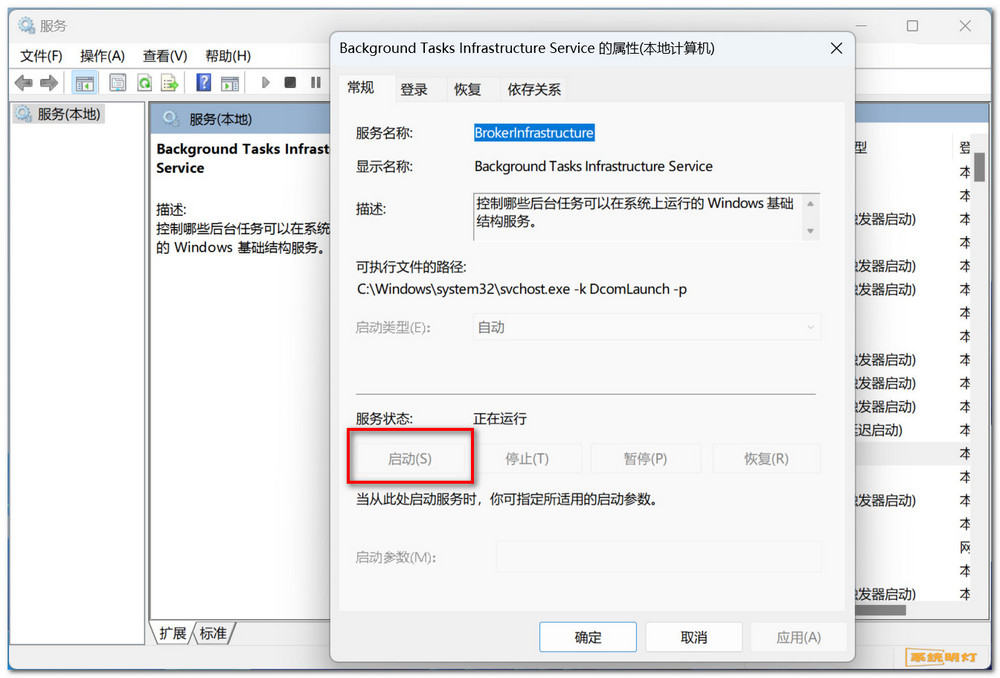Toggle the show/hide action pane icon

pos(230,83)
